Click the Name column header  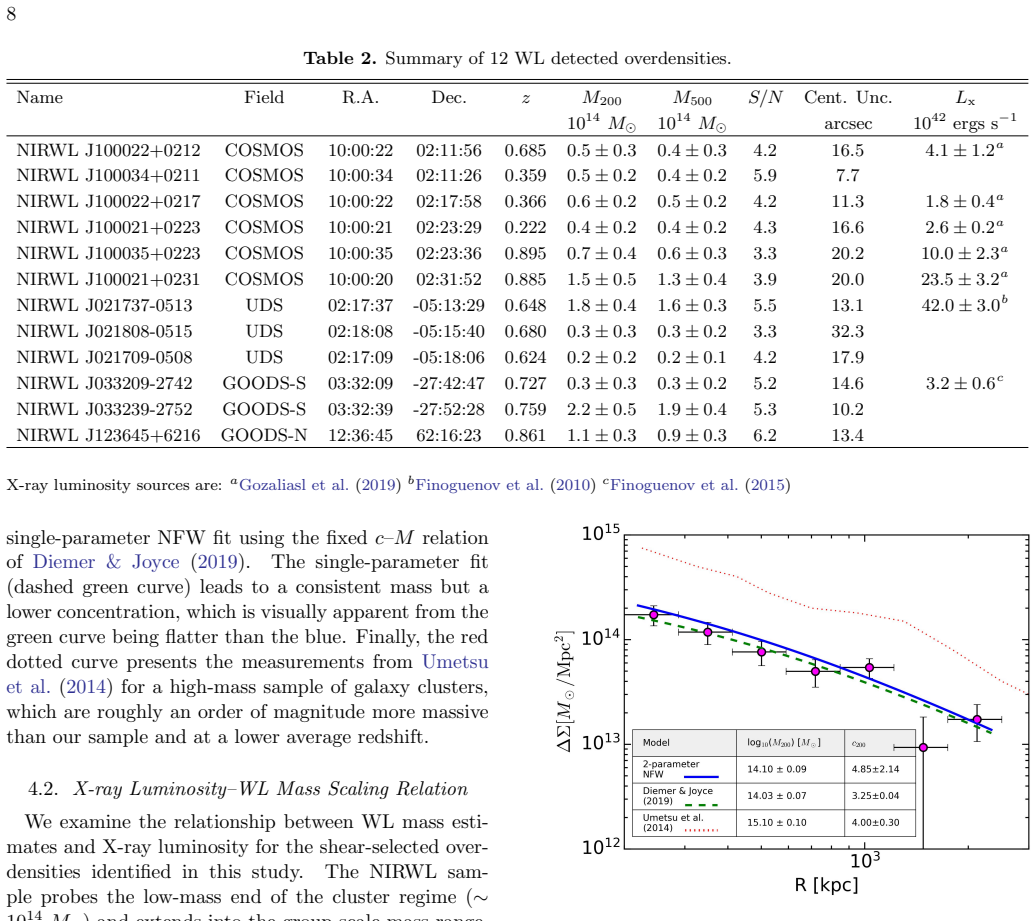40,98
